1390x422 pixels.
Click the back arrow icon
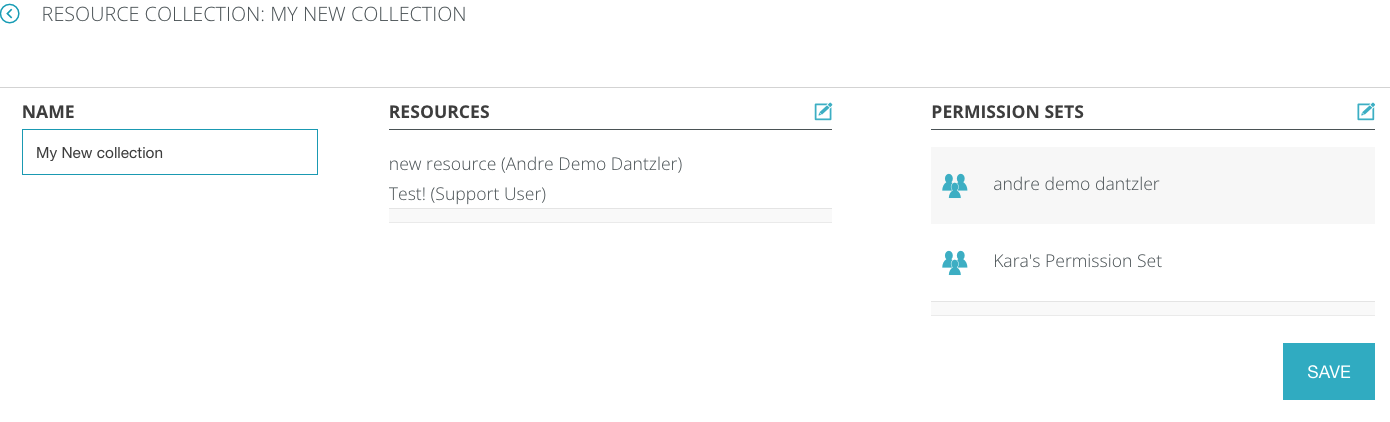10,15
